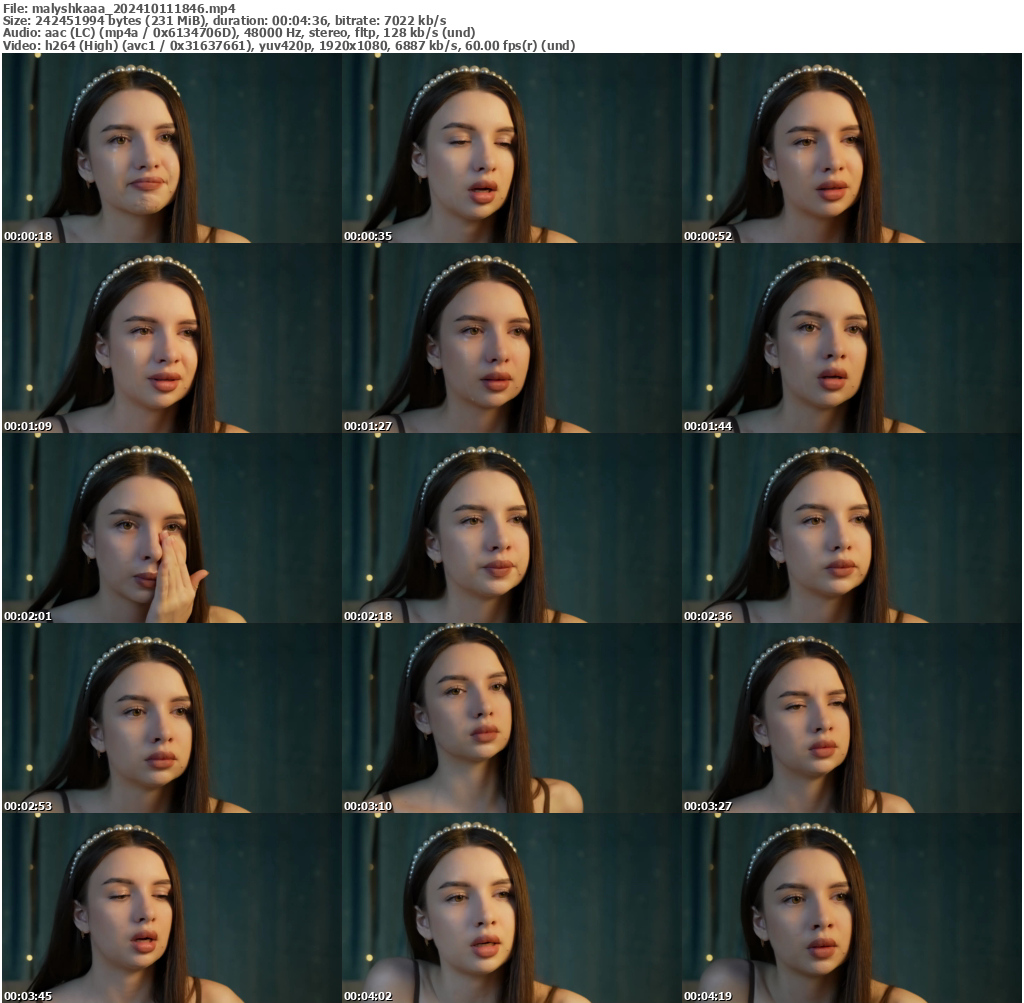
Task: Select the thumbnail at 00:02:18
Action: click(x=512, y=529)
